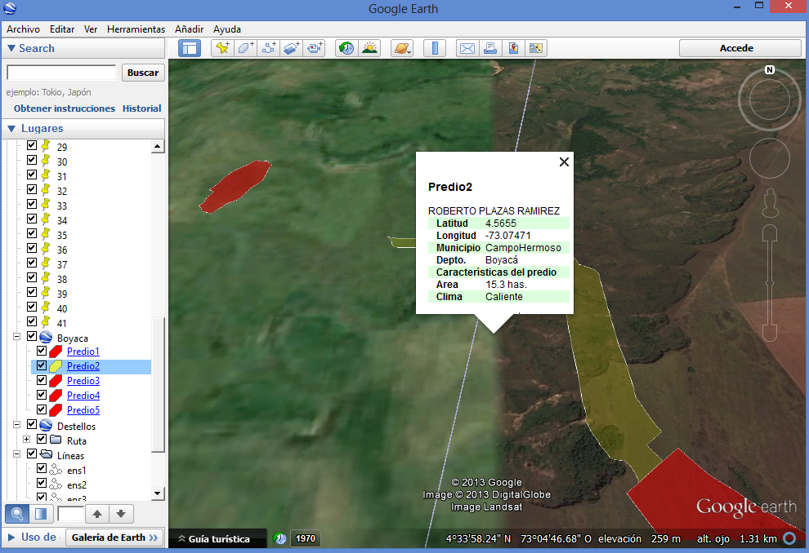
Task: Expand the Ruta folder
Action: point(27,439)
